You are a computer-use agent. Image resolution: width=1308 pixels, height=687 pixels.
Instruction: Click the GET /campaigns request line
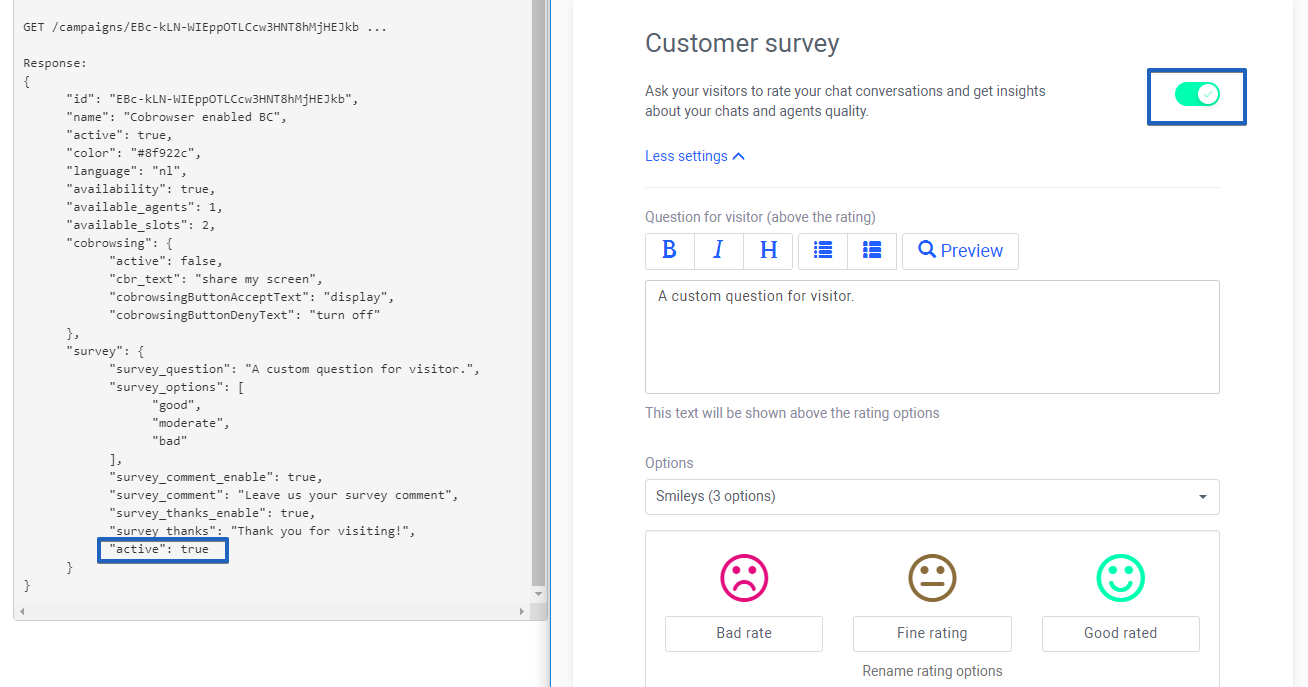tap(205, 27)
